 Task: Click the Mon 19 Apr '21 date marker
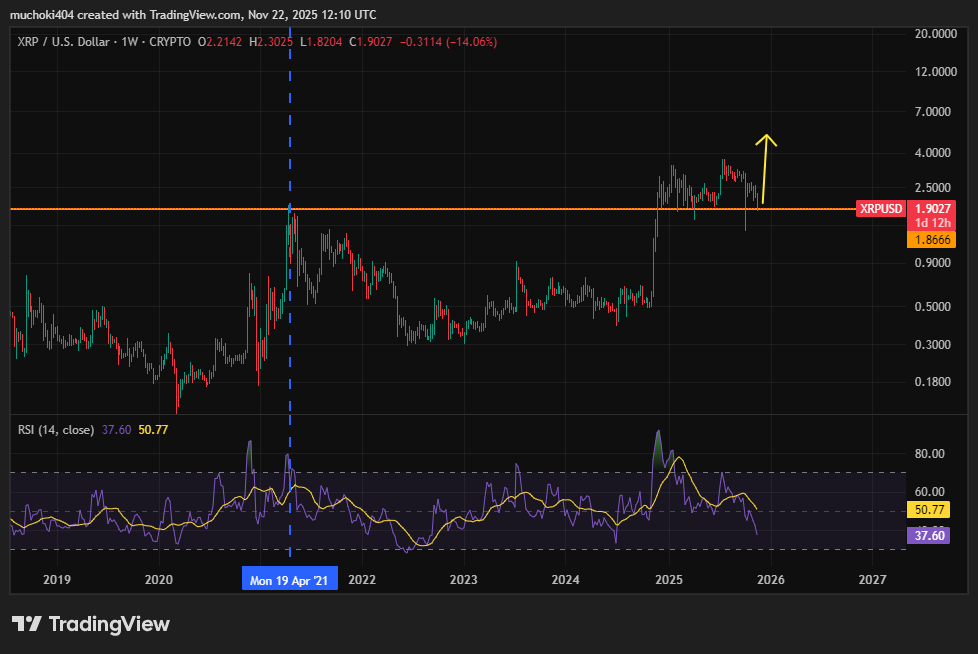click(x=289, y=578)
